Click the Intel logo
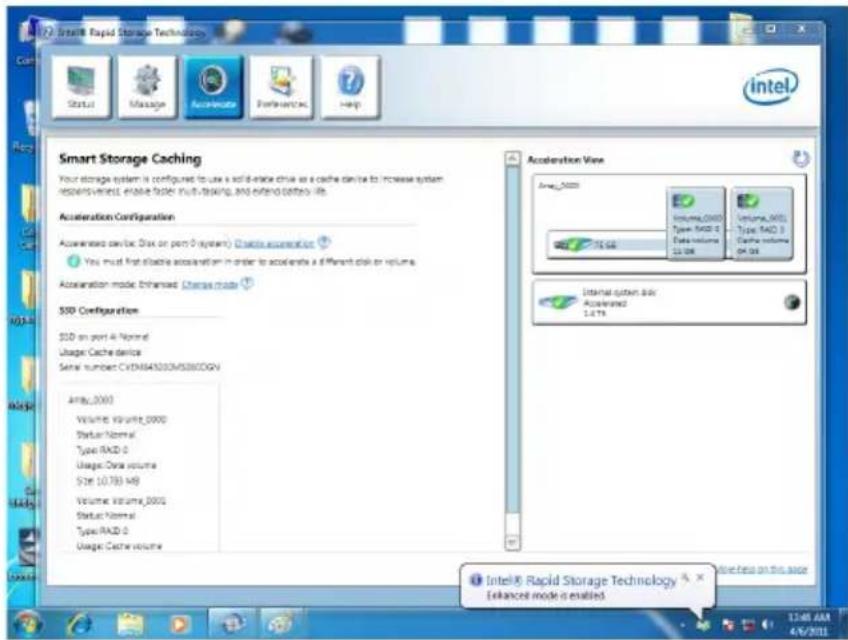The image size is (848, 640). (771, 85)
